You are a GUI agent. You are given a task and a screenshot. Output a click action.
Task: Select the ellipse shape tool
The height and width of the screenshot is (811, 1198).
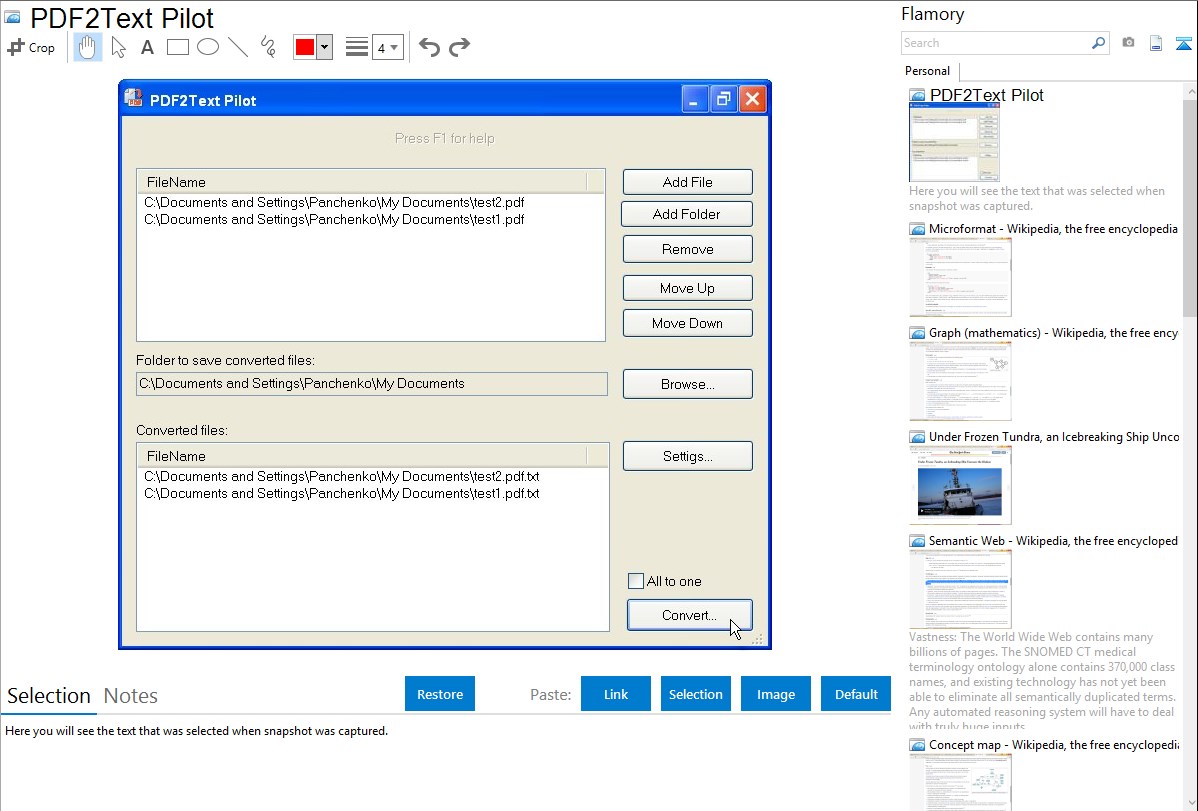[208, 47]
